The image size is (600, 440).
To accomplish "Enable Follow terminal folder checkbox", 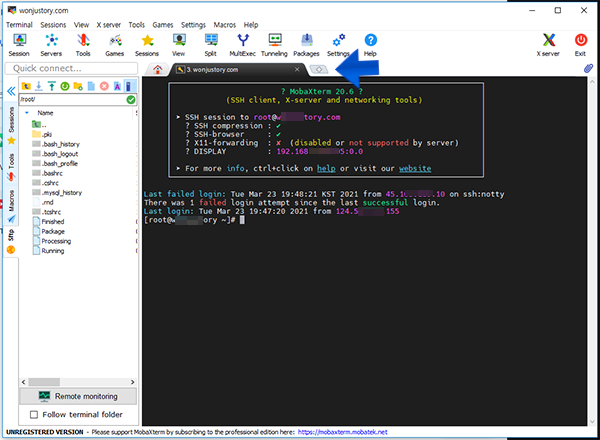I will (34, 414).
